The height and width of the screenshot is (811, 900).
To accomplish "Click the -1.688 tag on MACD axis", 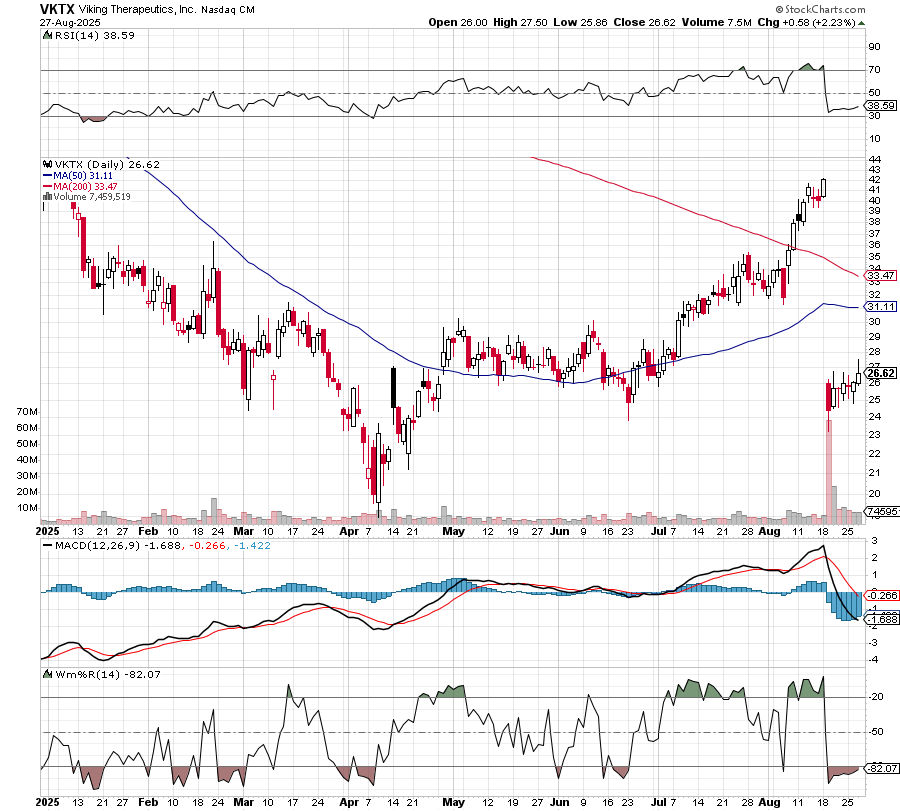I will (x=882, y=619).
